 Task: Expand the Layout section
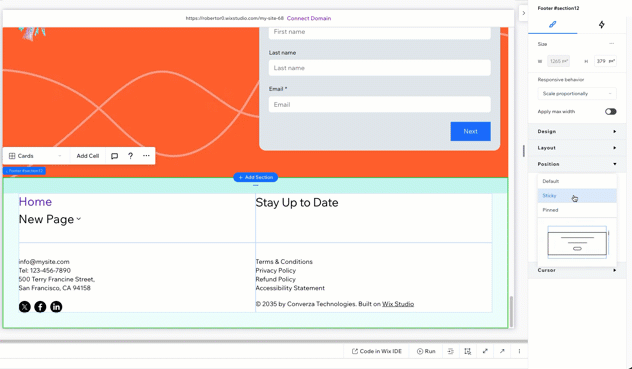(x=577, y=148)
